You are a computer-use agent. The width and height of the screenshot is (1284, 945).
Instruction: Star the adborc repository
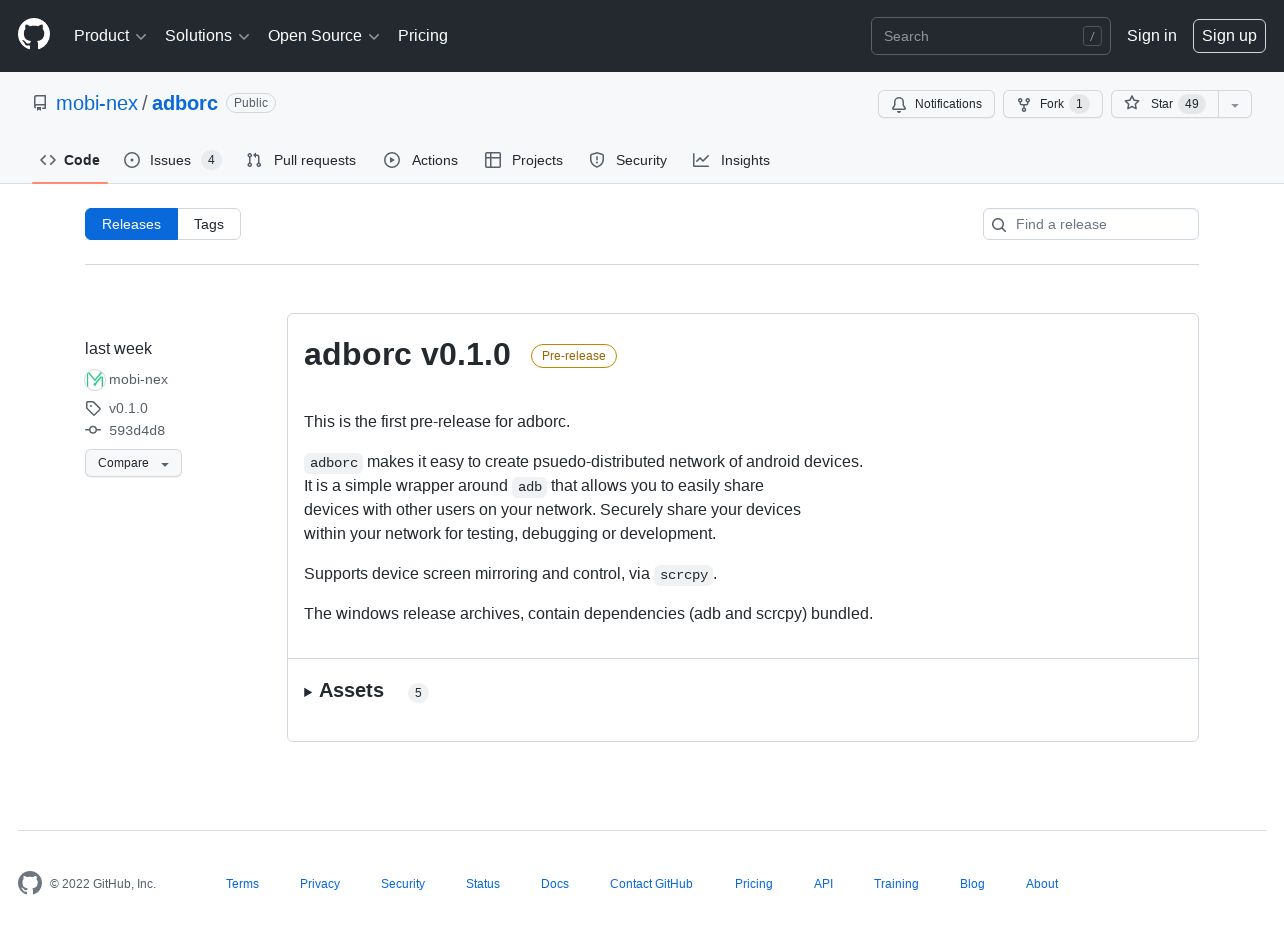[1165, 104]
